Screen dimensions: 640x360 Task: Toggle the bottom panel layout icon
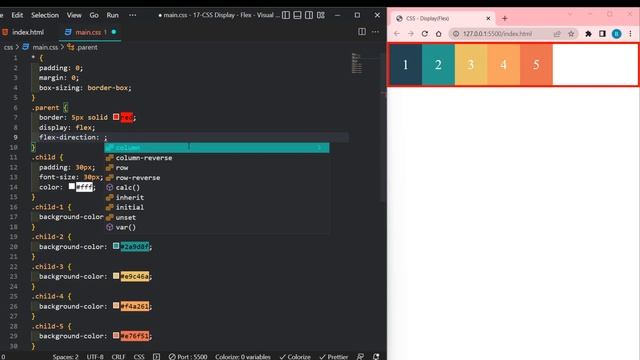pyautogui.click(x=298, y=15)
